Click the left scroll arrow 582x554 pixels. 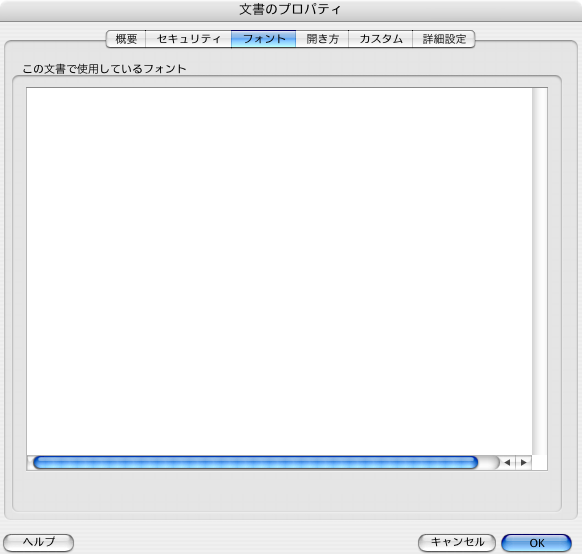pyautogui.click(x=507, y=462)
